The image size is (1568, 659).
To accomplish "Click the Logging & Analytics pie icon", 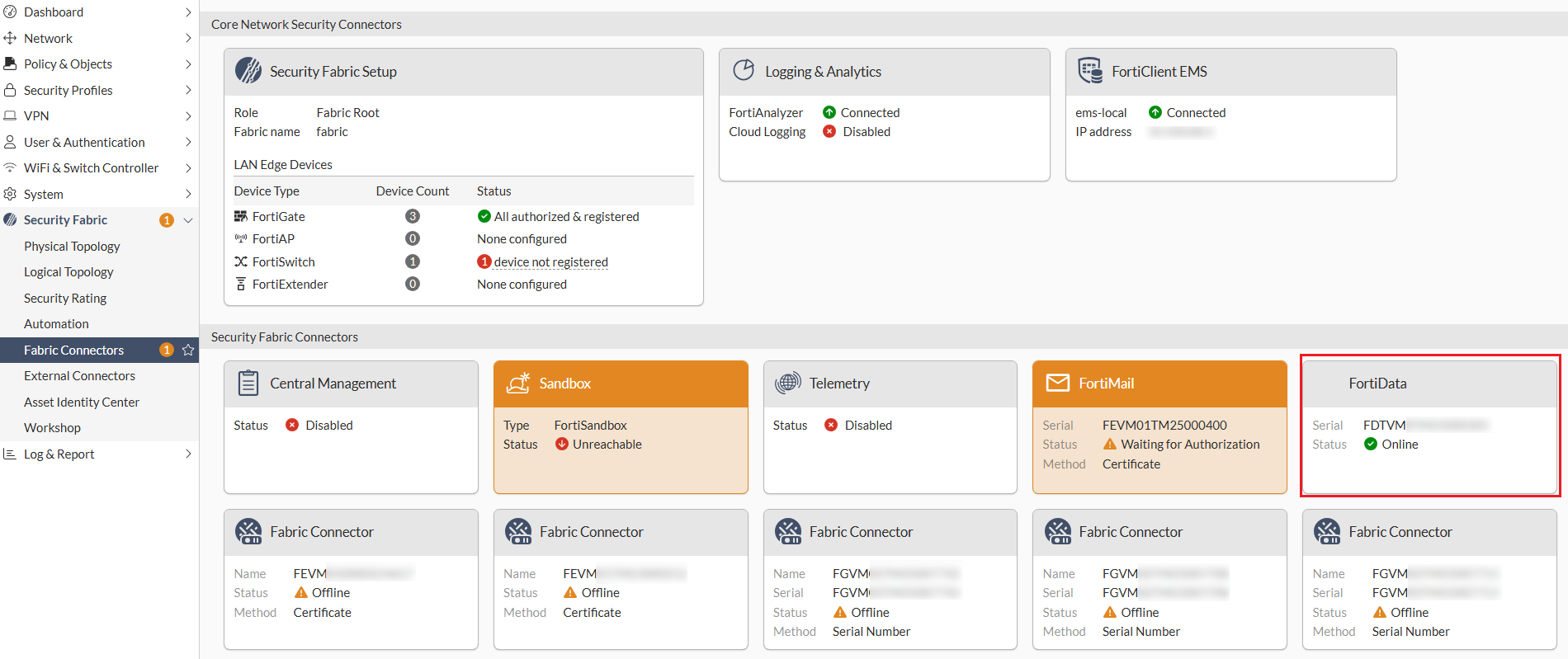I will (744, 71).
